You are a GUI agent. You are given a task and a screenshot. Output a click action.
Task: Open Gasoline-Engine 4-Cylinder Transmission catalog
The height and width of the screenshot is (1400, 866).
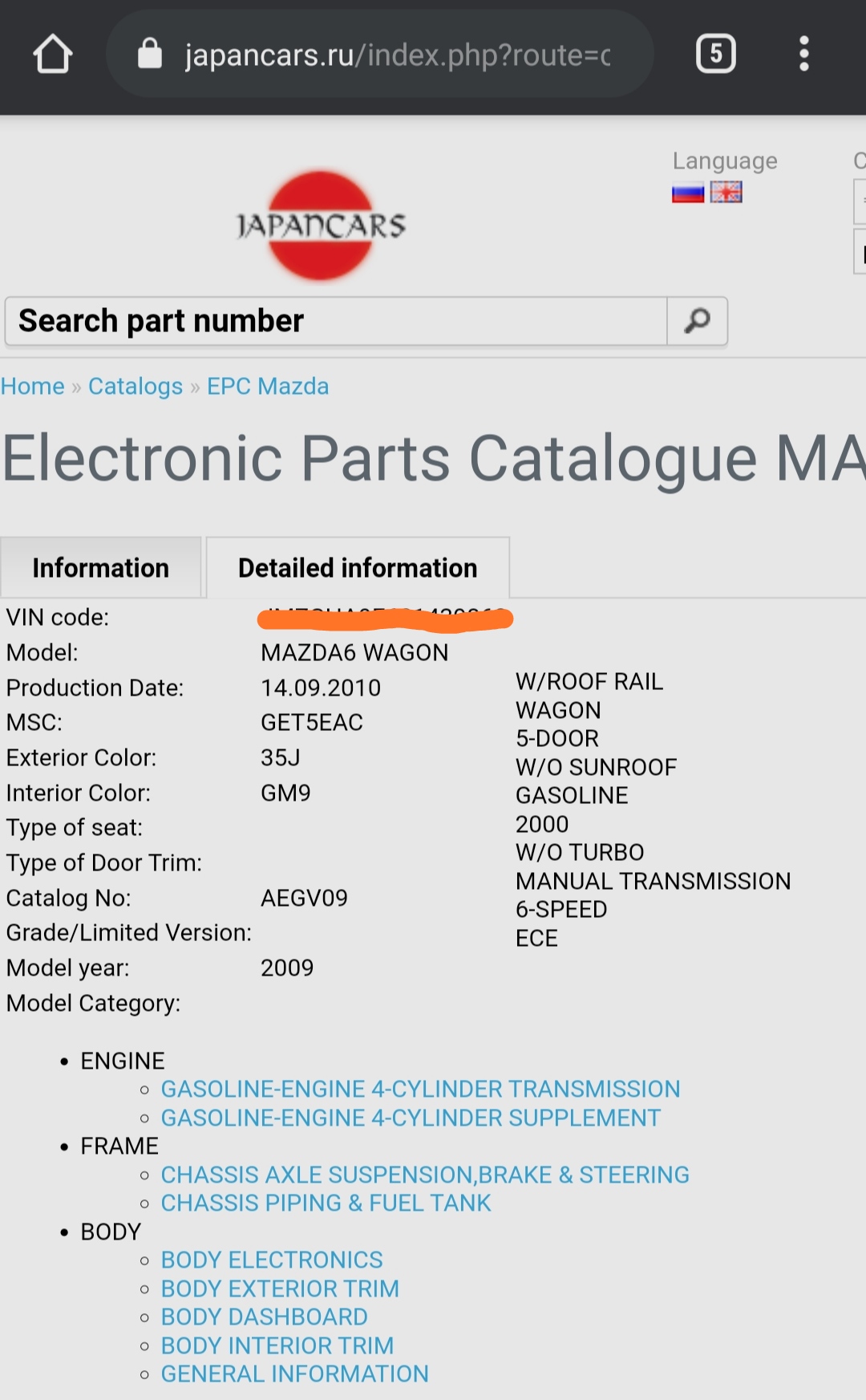tap(420, 1089)
